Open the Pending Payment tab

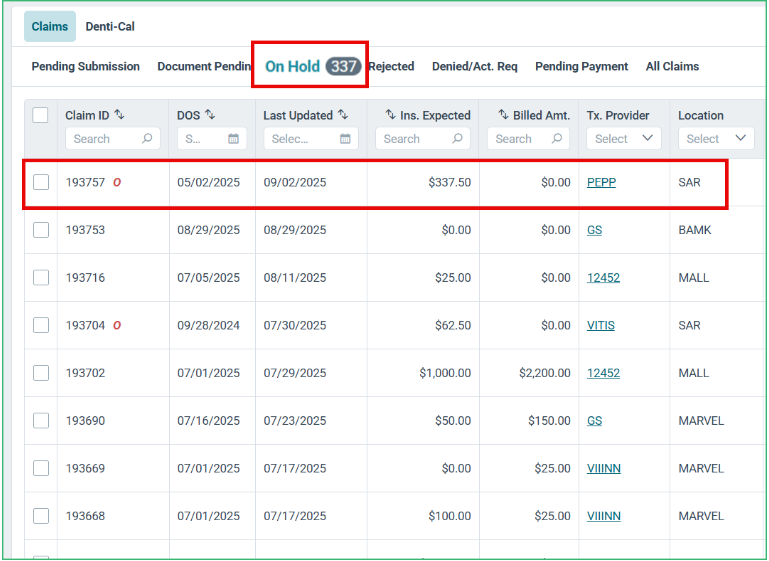click(x=582, y=66)
